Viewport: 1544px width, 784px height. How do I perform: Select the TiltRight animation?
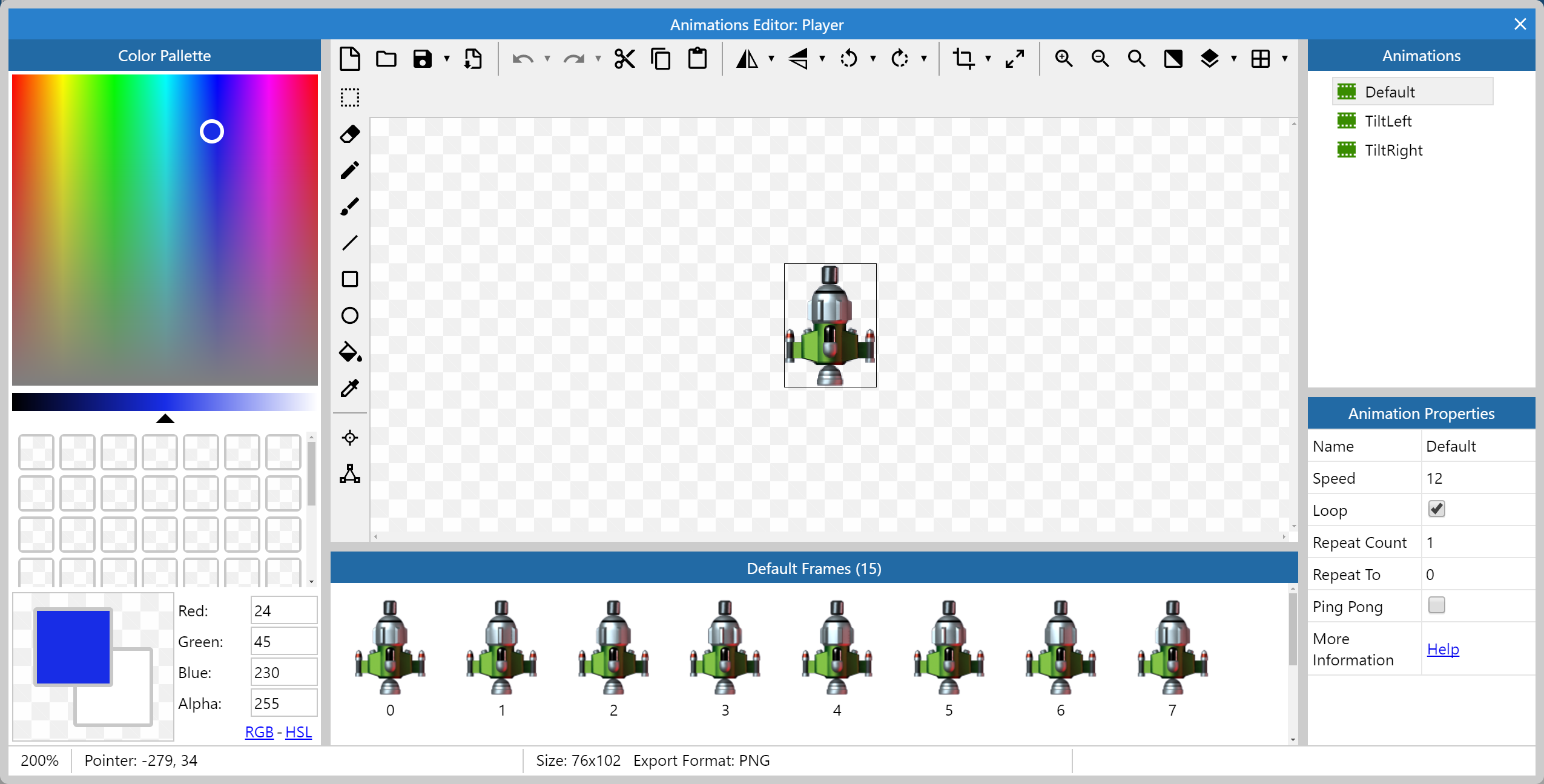click(1393, 150)
